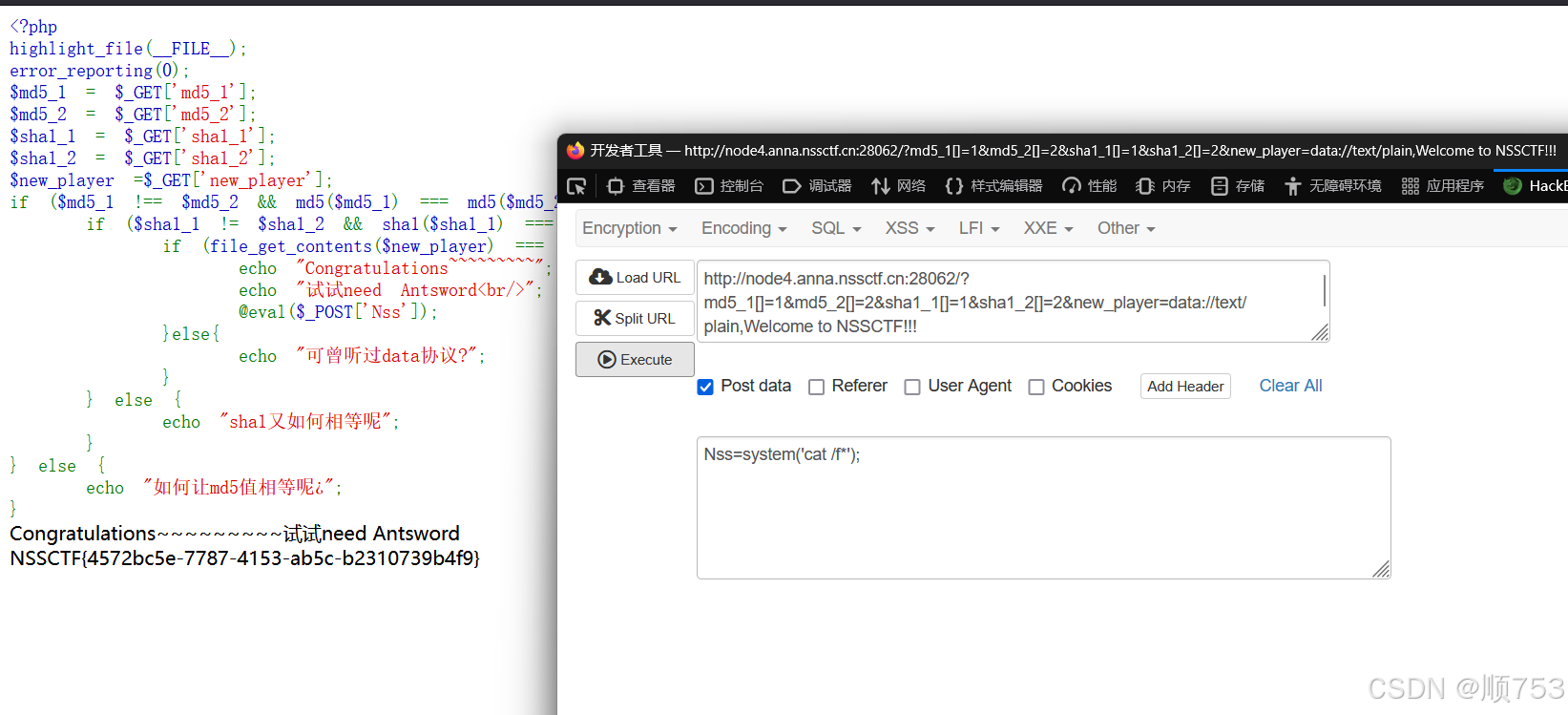The image size is (1568, 715).
Task: Click the URL field resize handle
Action: [x=1320, y=332]
